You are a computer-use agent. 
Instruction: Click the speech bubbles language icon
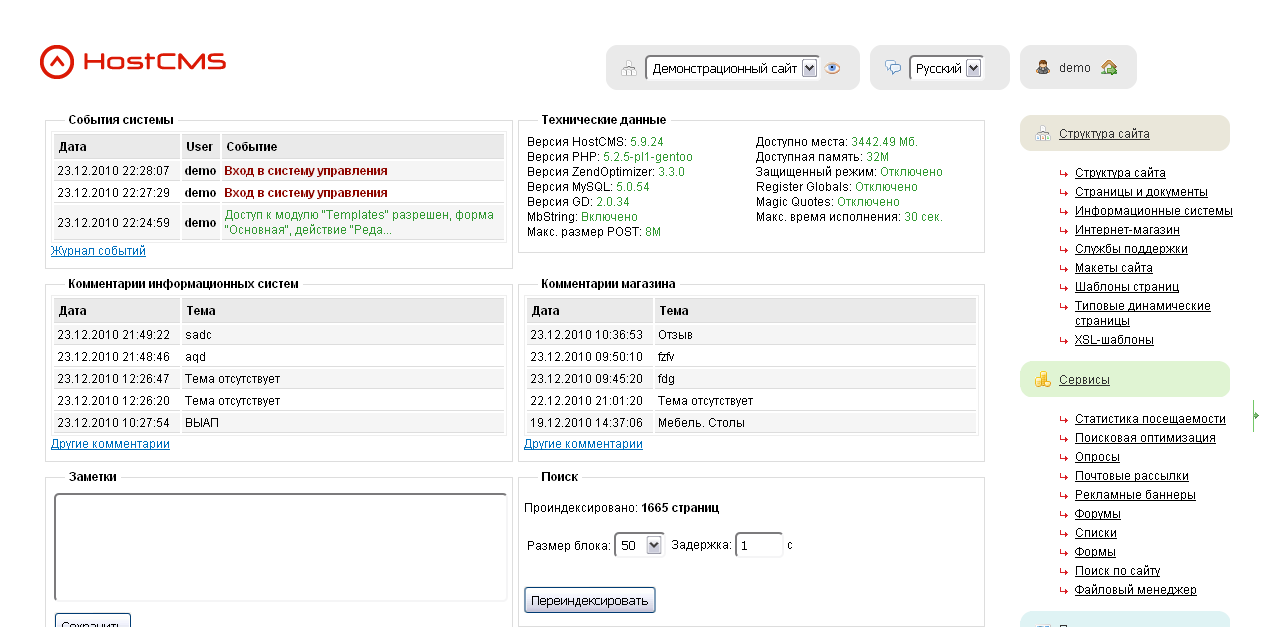893,68
